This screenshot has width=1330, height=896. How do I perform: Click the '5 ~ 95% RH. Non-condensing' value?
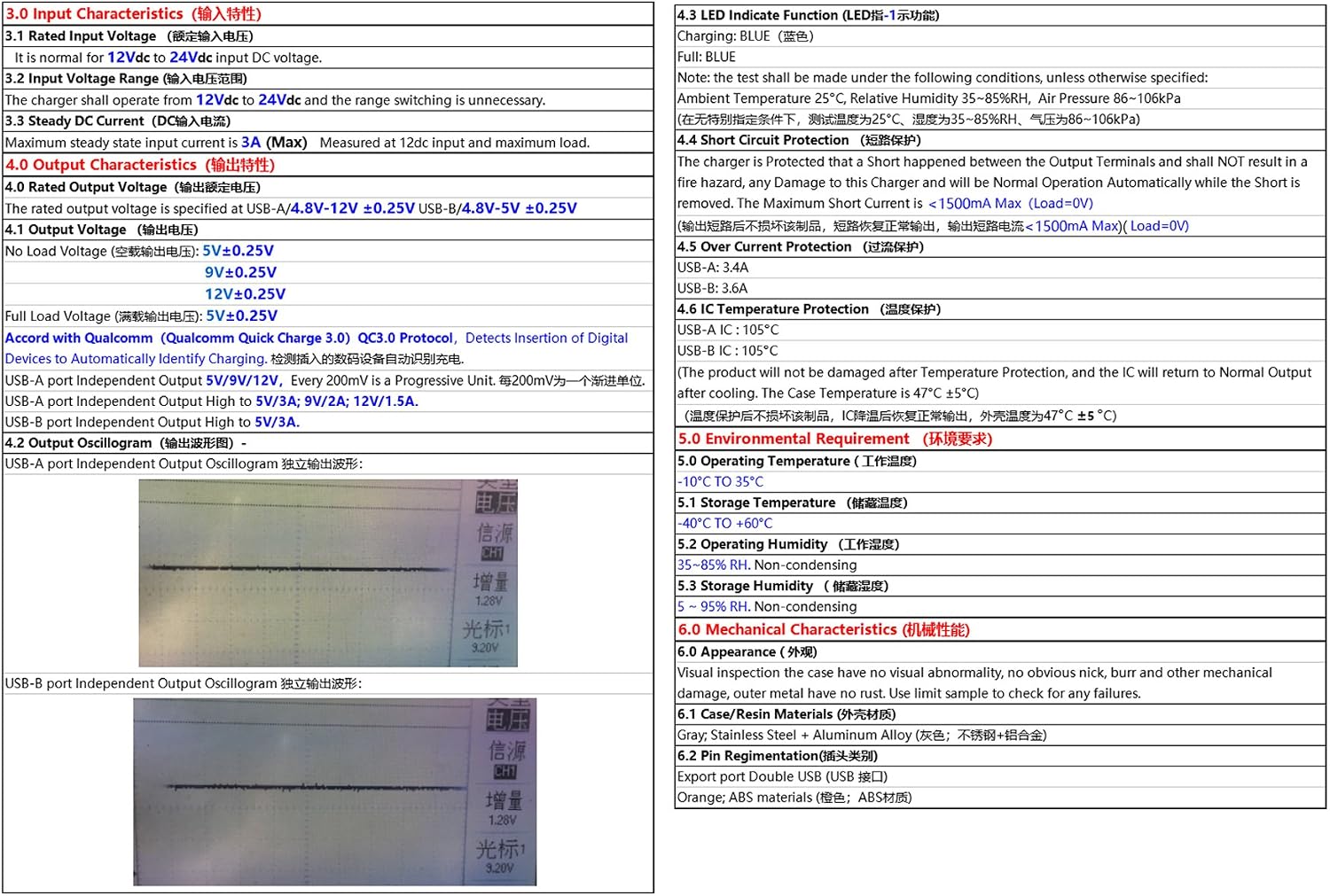pos(767,607)
